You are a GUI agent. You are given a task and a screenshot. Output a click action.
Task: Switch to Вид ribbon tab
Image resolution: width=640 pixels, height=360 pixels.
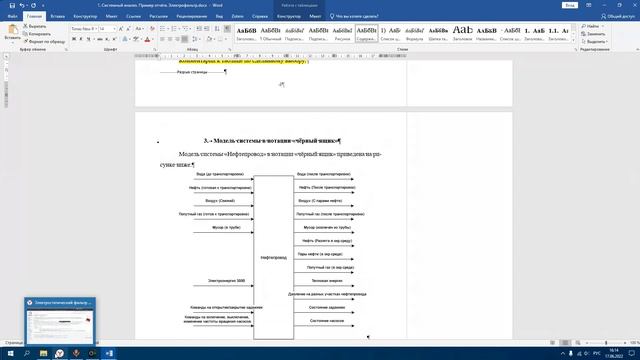219,16
